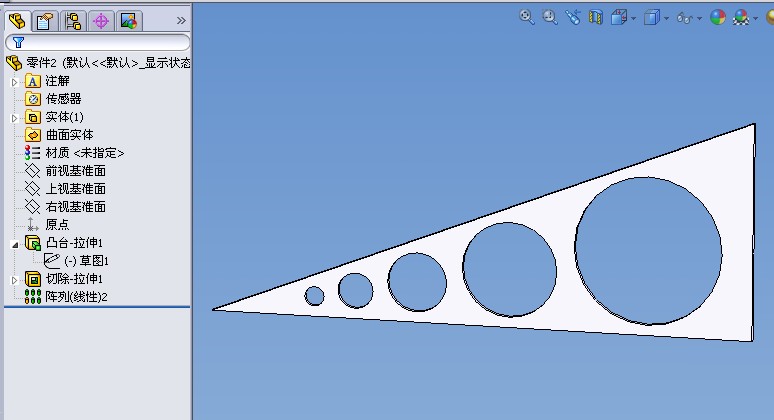Click the Zoom to Fit icon

click(527, 17)
